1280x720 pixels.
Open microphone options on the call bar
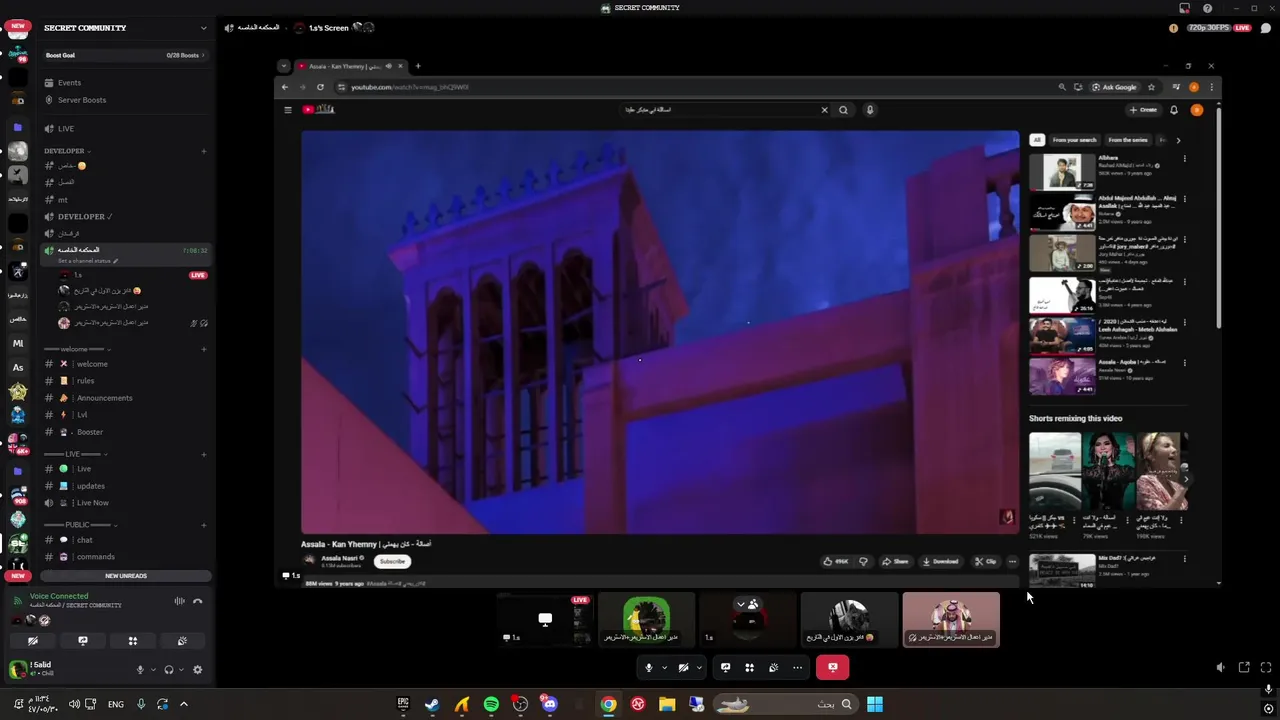tap(664, 667)
